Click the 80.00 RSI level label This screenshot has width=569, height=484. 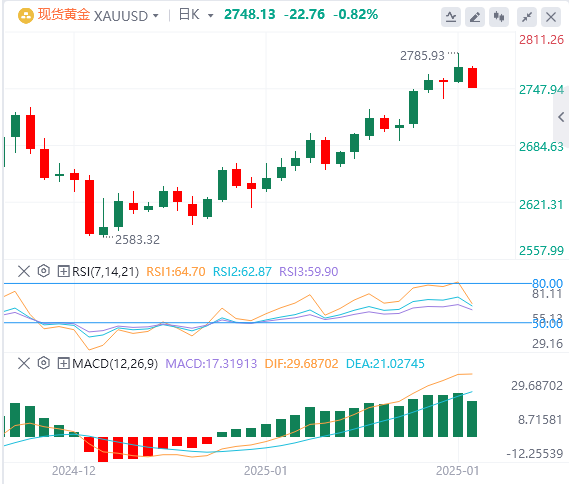[x=547, y=283]
